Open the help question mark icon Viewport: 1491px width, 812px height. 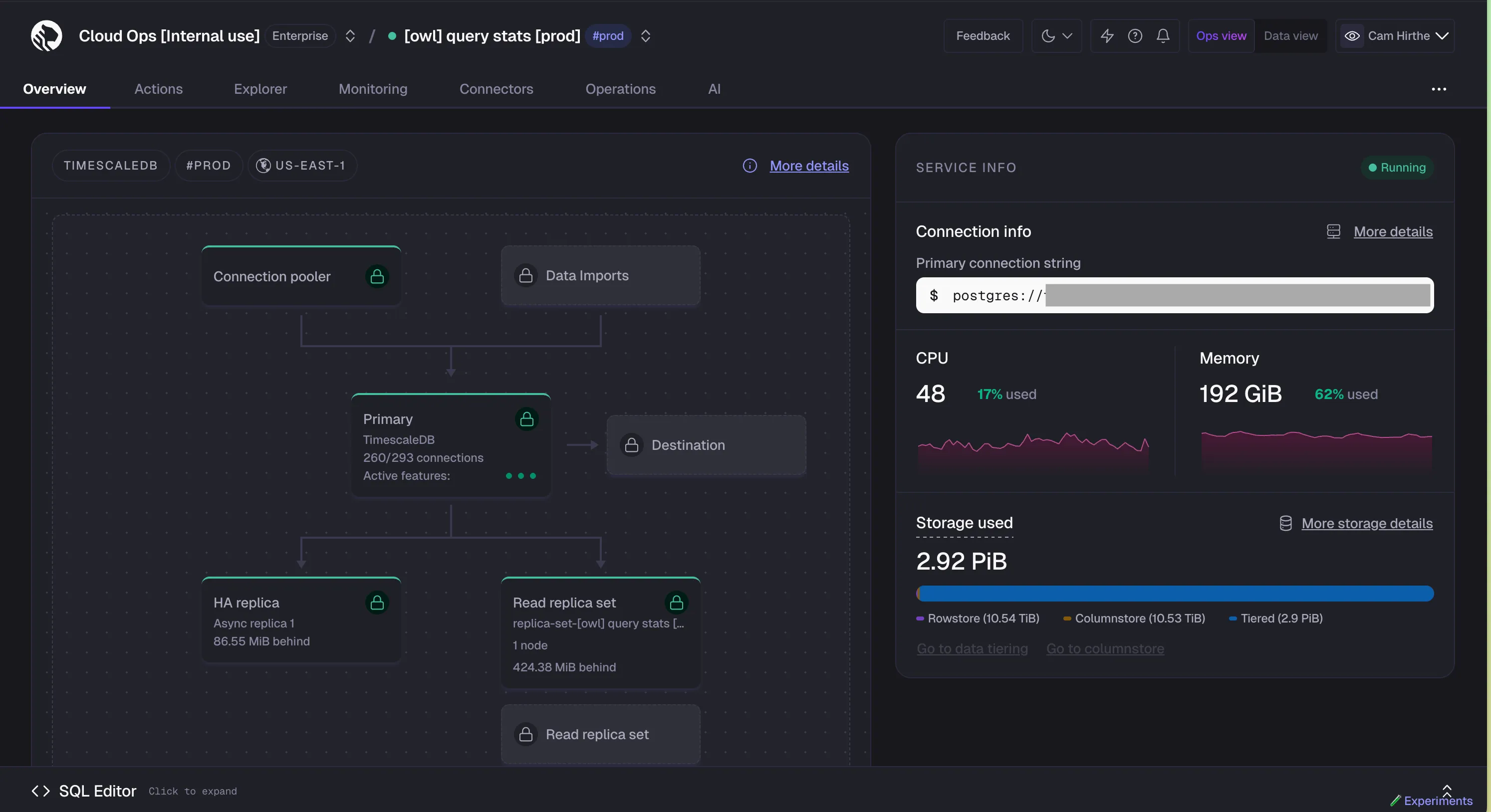coord(1135,36)
